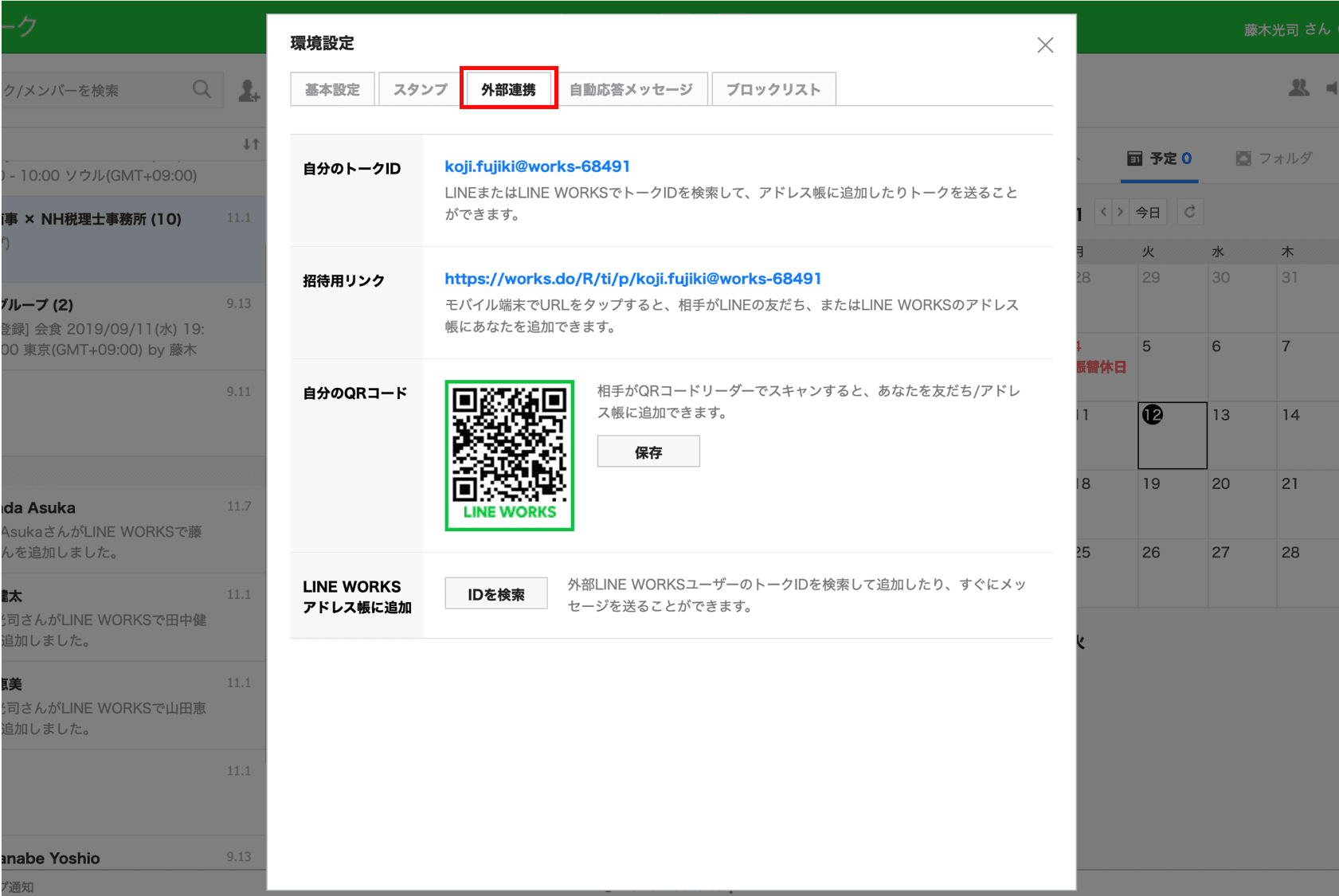Focus the member search field
The image size is (1339, 896).
coord(96,91)
